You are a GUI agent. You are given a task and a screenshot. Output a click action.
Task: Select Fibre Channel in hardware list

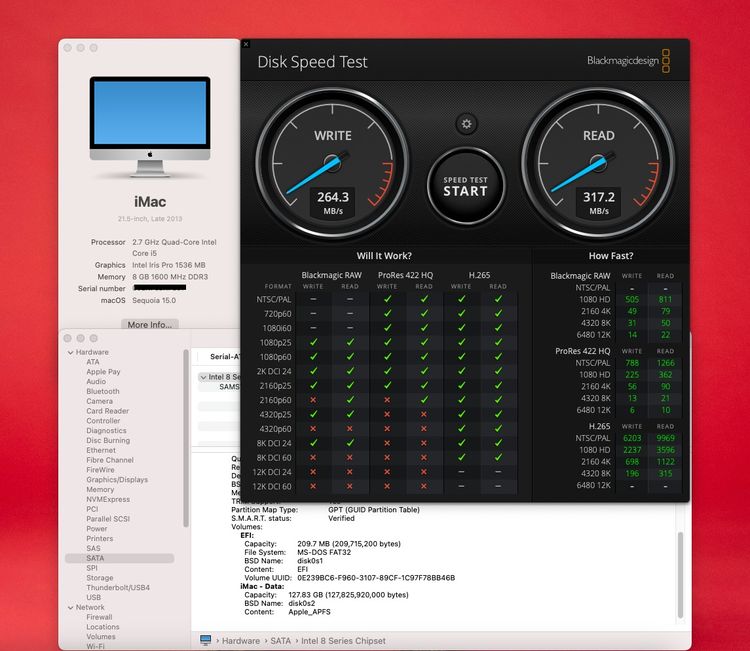pos(110,460)
